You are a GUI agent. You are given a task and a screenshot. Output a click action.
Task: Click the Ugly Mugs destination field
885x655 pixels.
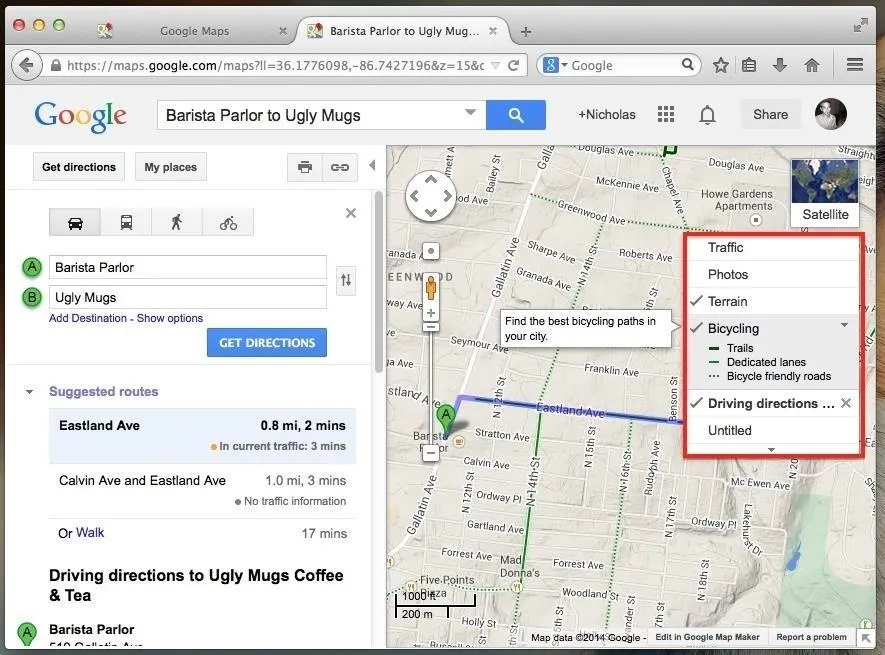(188, 297)
